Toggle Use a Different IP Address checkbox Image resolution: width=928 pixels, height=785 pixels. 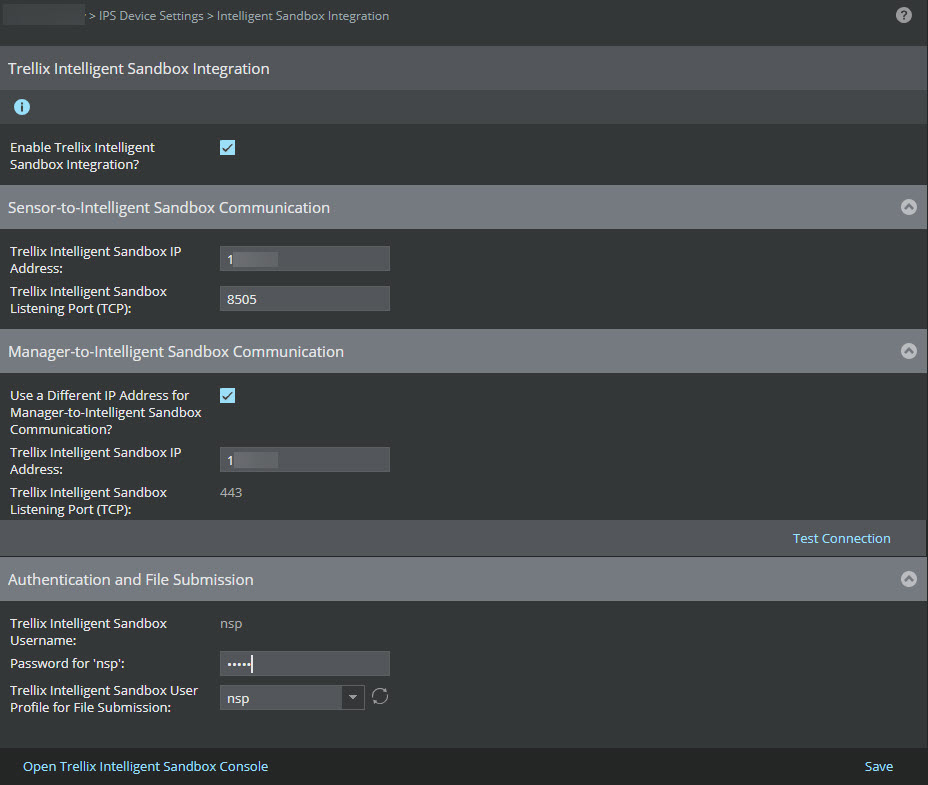(227, 395)
